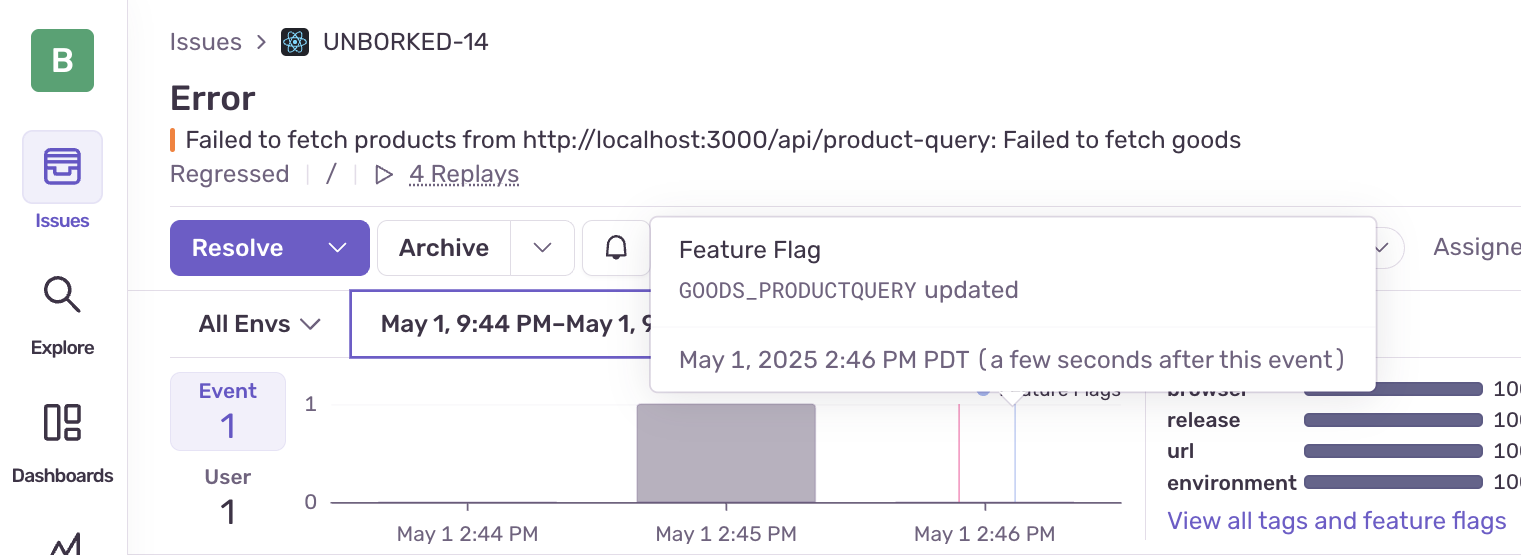This screenshot has height=555, width=1521.
Task: Click the React project icon in breadcrumb
Action: (295, 42)
